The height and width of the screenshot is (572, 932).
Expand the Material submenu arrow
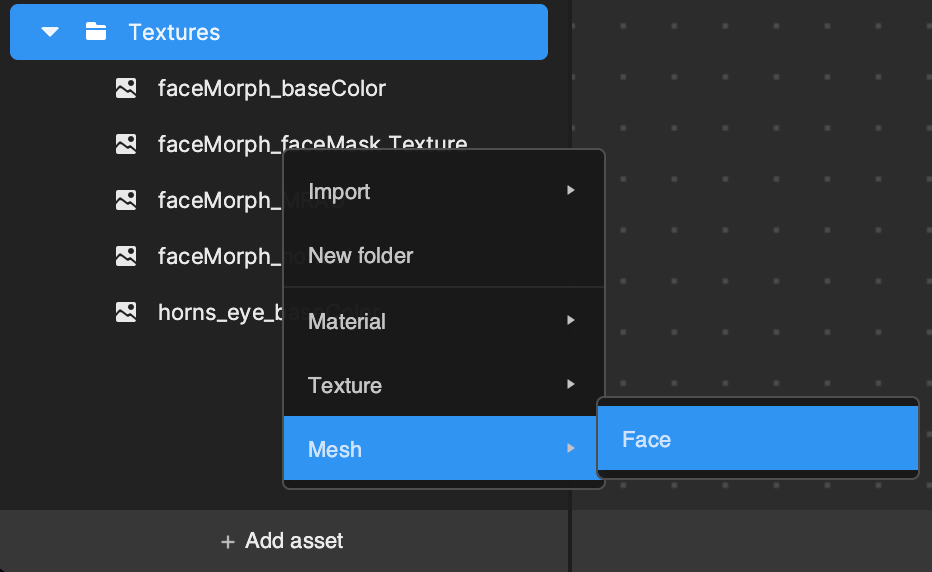570,320
